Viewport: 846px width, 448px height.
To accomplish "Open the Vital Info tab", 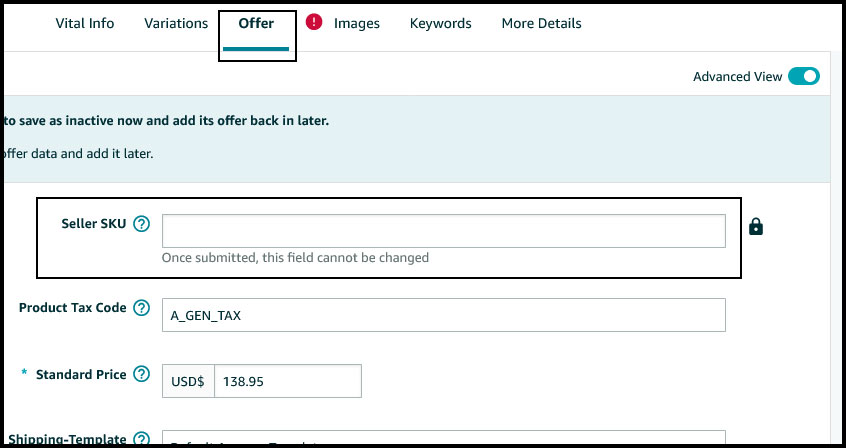I will pyautogui.click(x=85, y=23).
